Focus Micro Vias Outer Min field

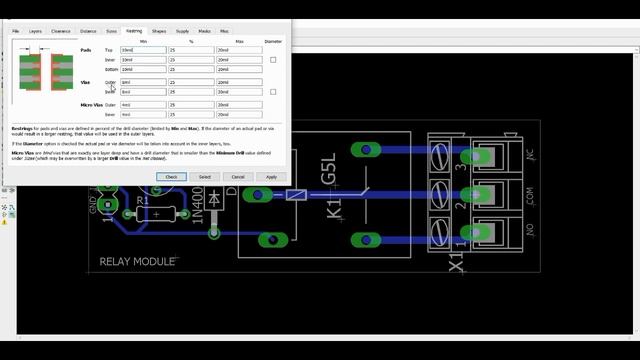click(143, 105)
